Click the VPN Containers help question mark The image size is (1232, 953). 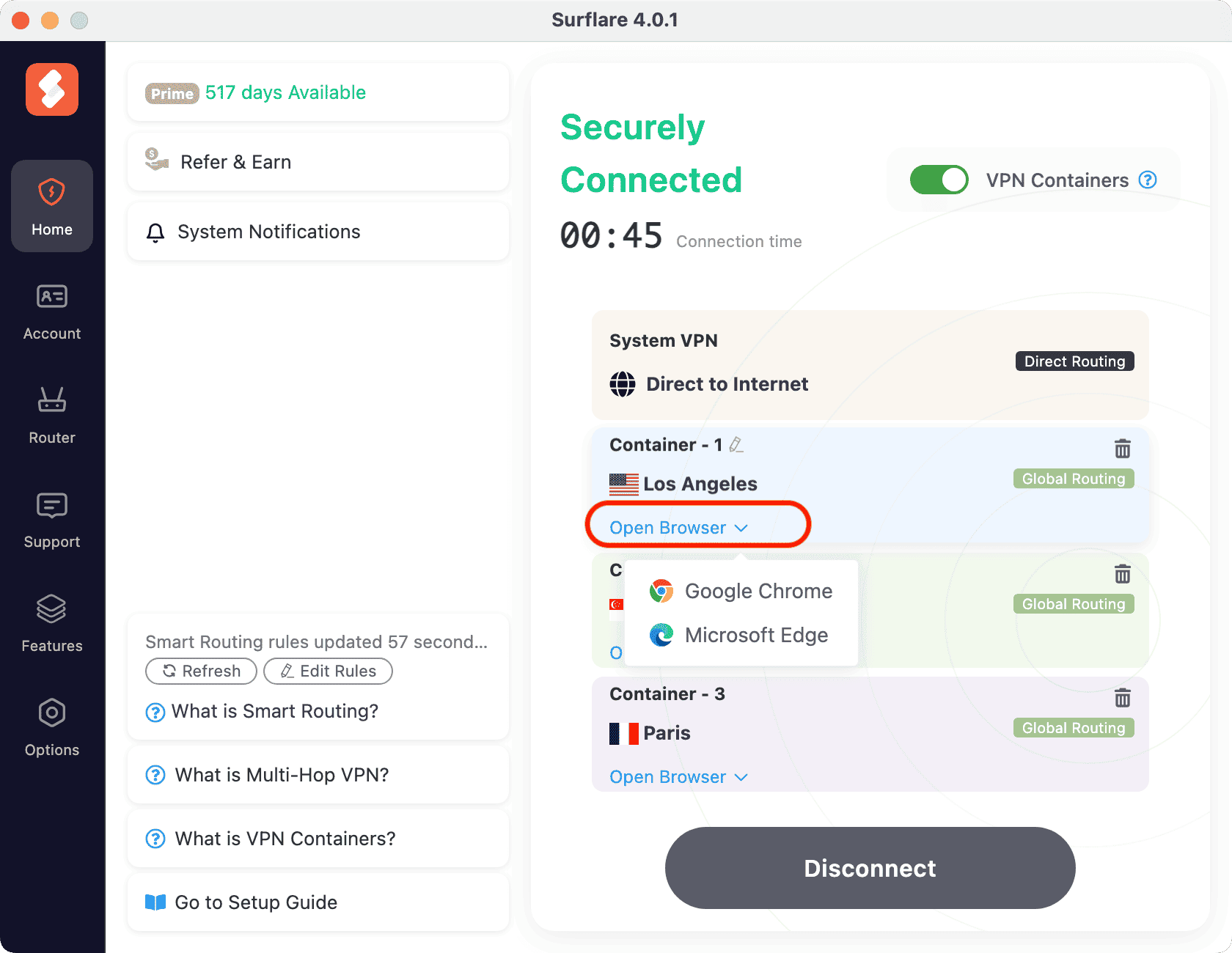pos(1148,180)
